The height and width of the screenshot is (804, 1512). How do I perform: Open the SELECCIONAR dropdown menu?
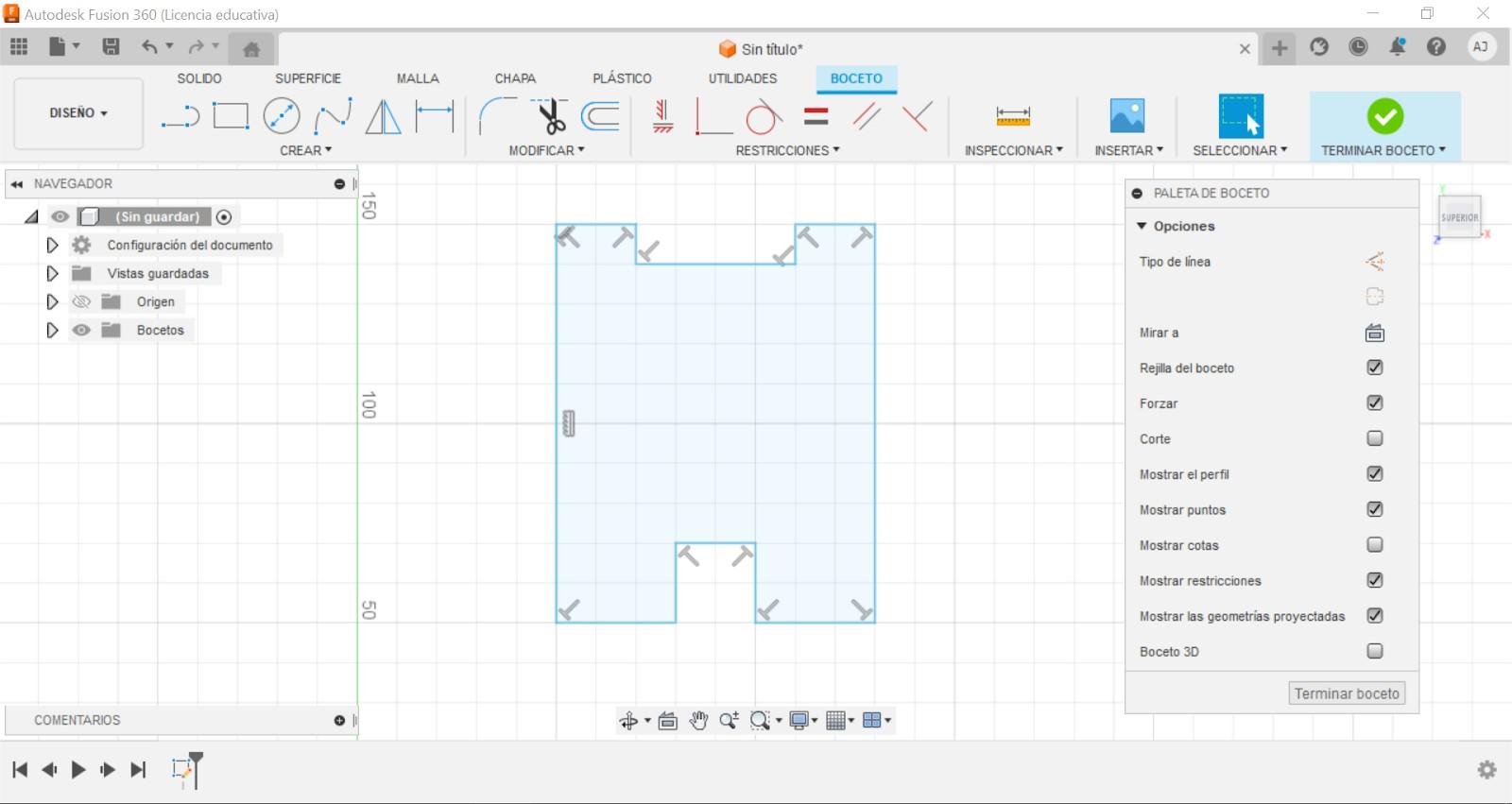click(x=1240, y=150)
